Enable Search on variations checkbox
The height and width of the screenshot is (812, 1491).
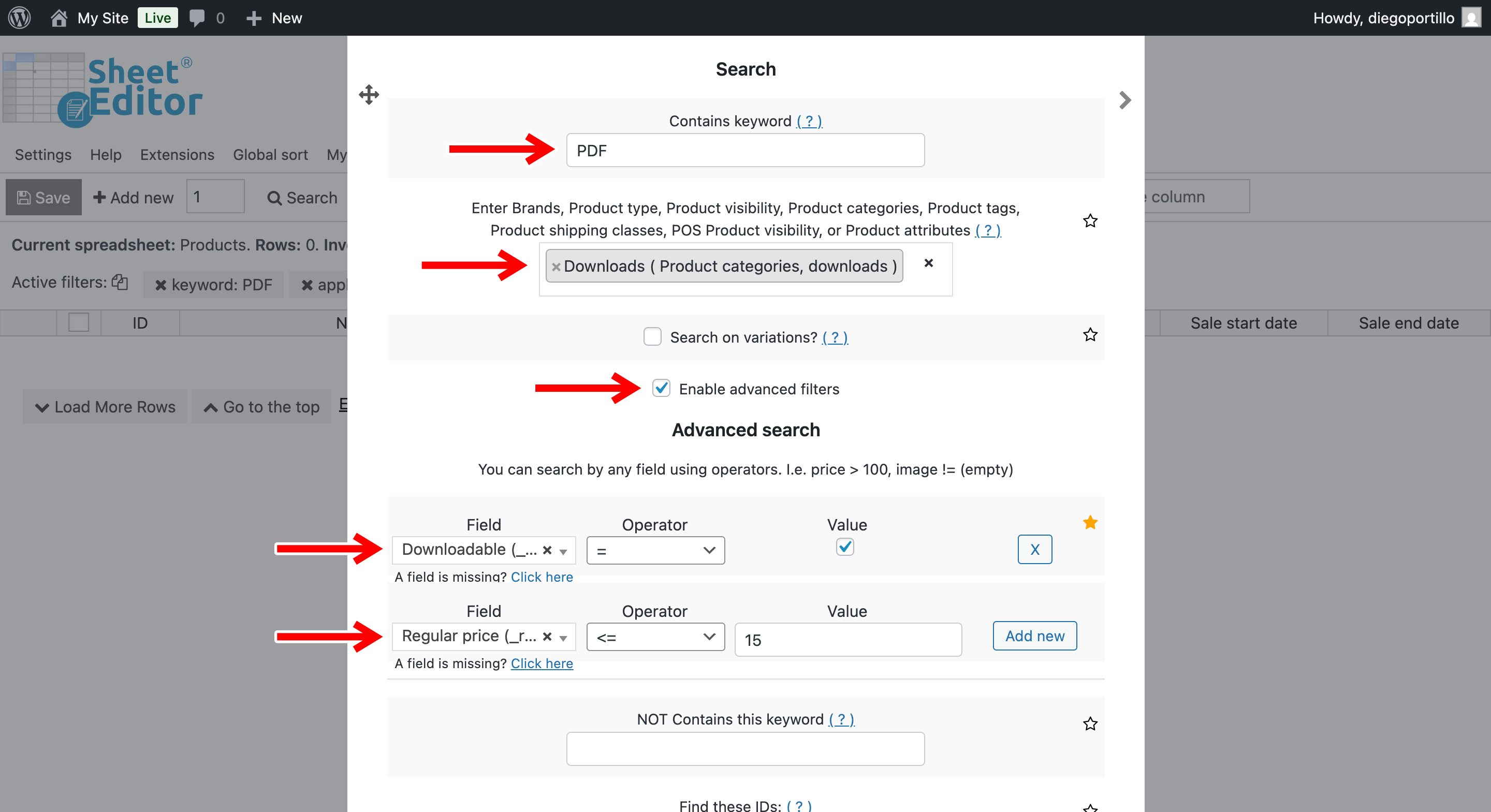[x=652, y=336]
